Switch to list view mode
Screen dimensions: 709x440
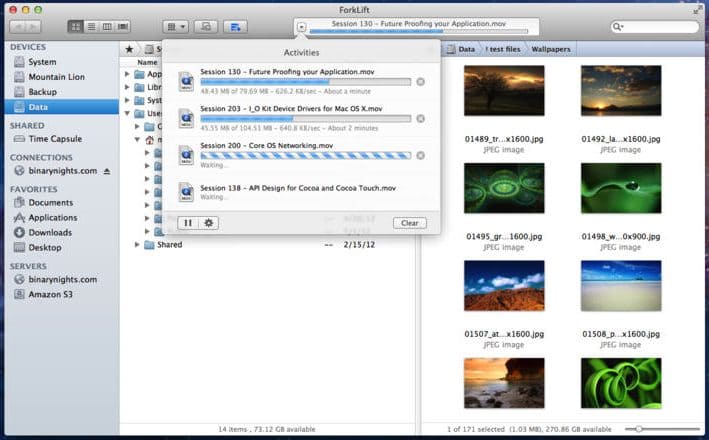tap(91, 27)
